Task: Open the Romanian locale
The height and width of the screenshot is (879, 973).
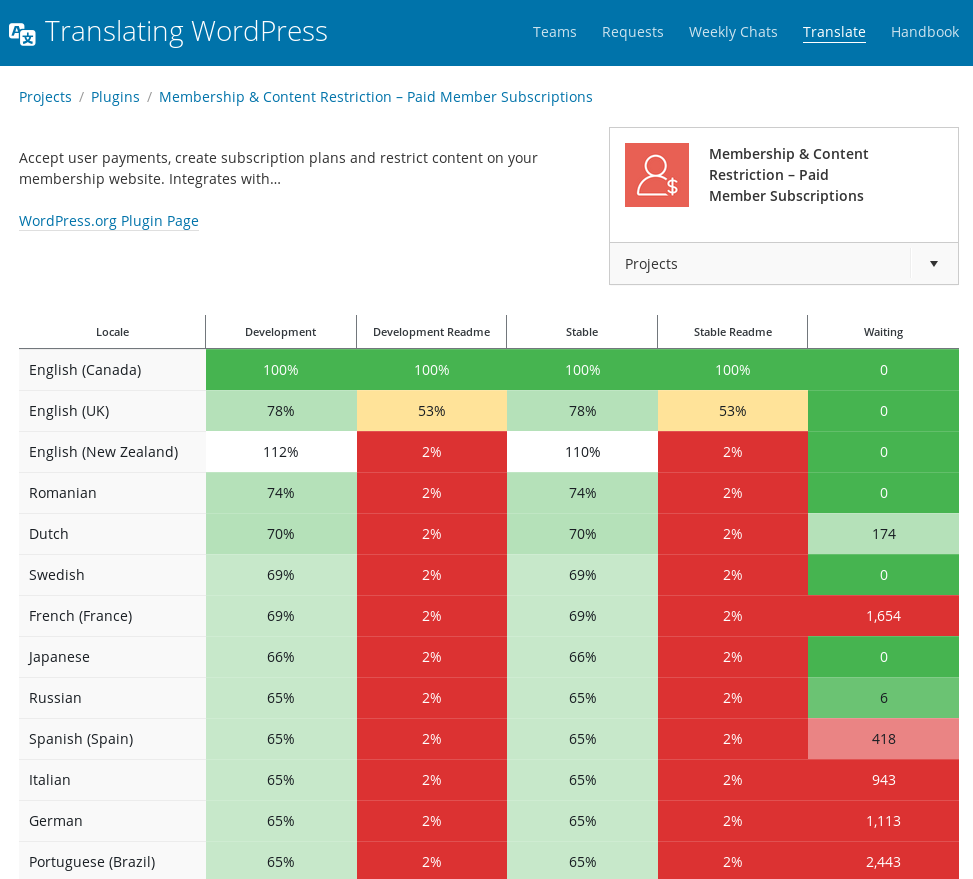Action: coord(63,493)
